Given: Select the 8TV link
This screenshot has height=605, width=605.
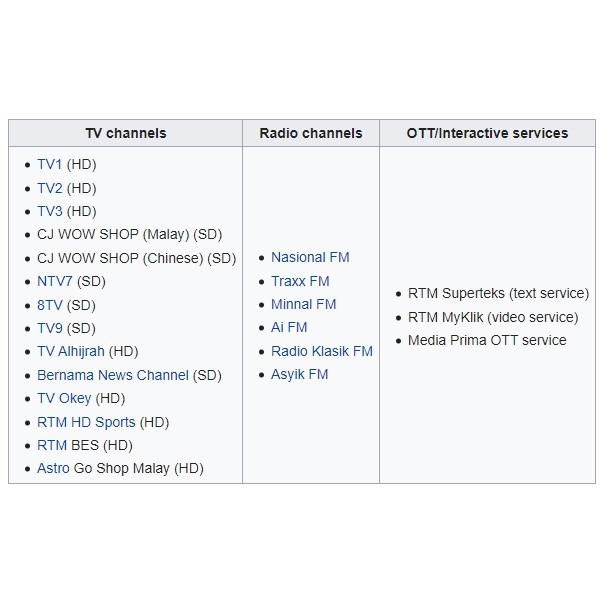Looking at the screenshot, I should coord(49,305).
